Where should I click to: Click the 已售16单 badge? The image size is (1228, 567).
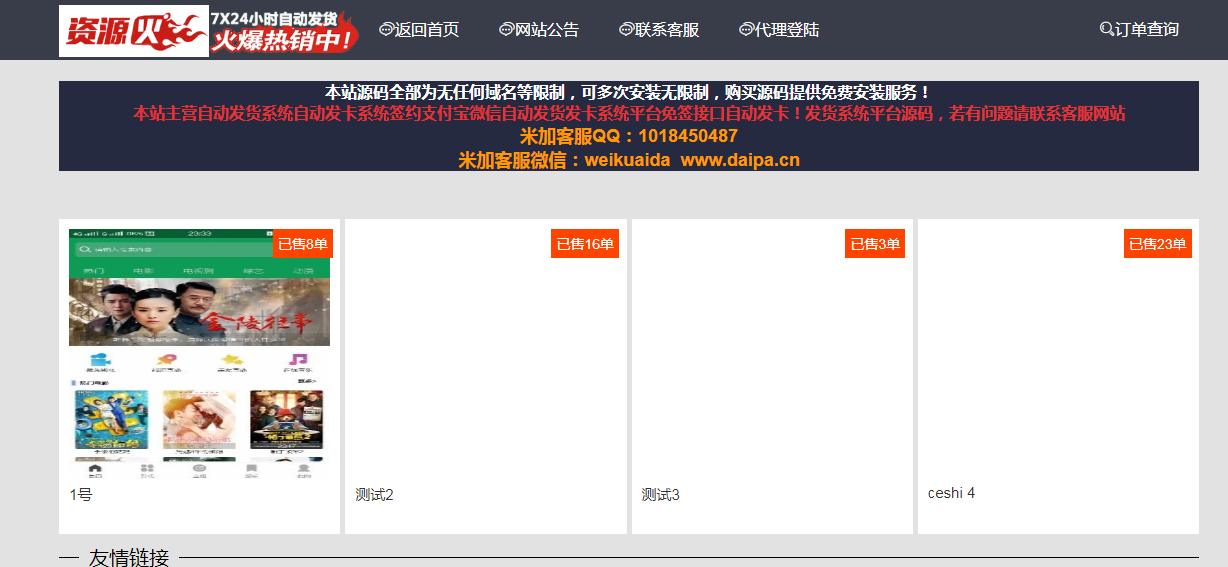tap(585, 244)
